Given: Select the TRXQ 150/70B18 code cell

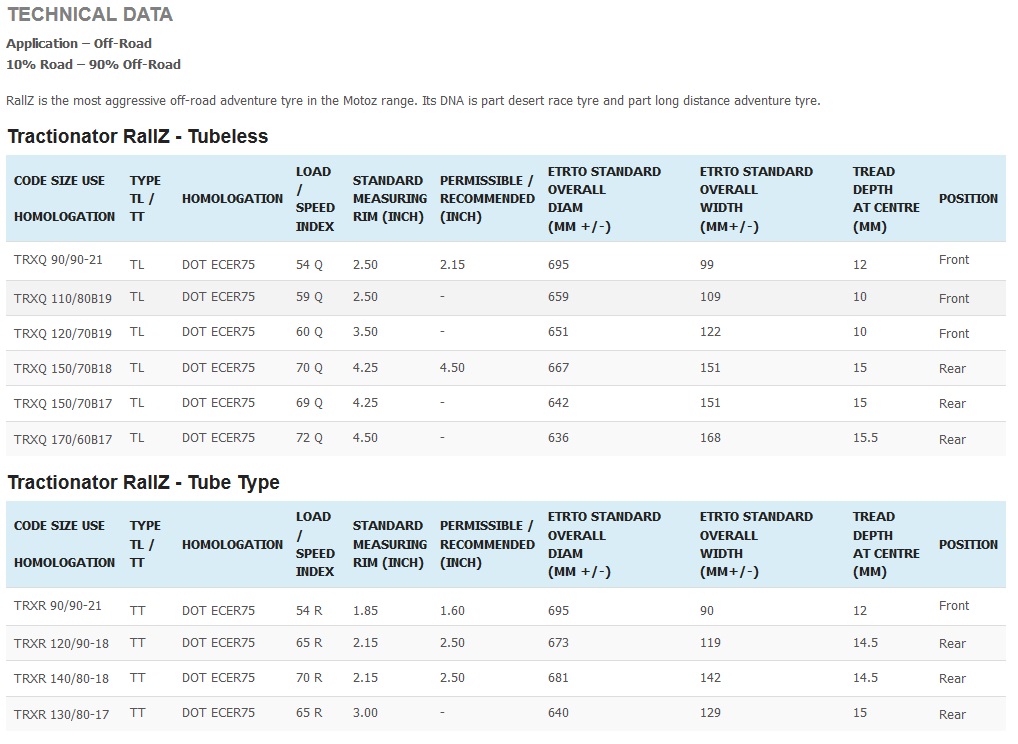Looking at the screenshot, I should (63, 369).
